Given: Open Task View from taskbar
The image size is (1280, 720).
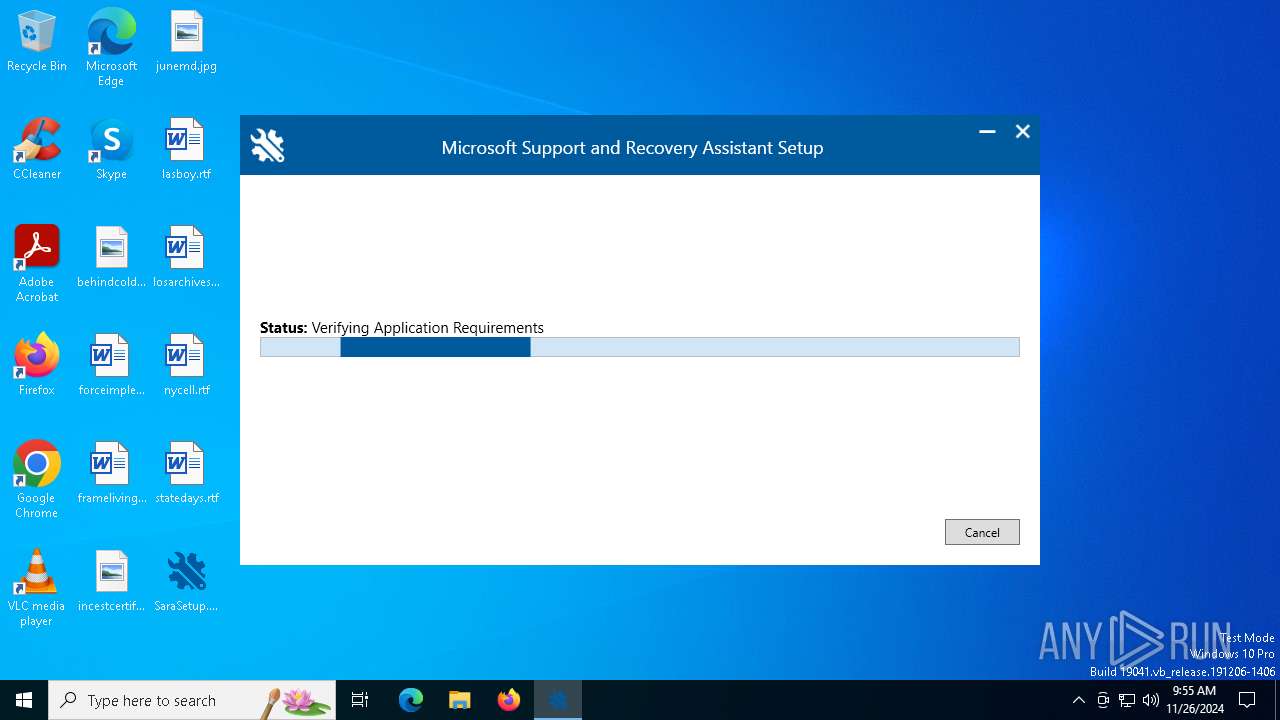Looking at the screenshot, I should (360, 700).
